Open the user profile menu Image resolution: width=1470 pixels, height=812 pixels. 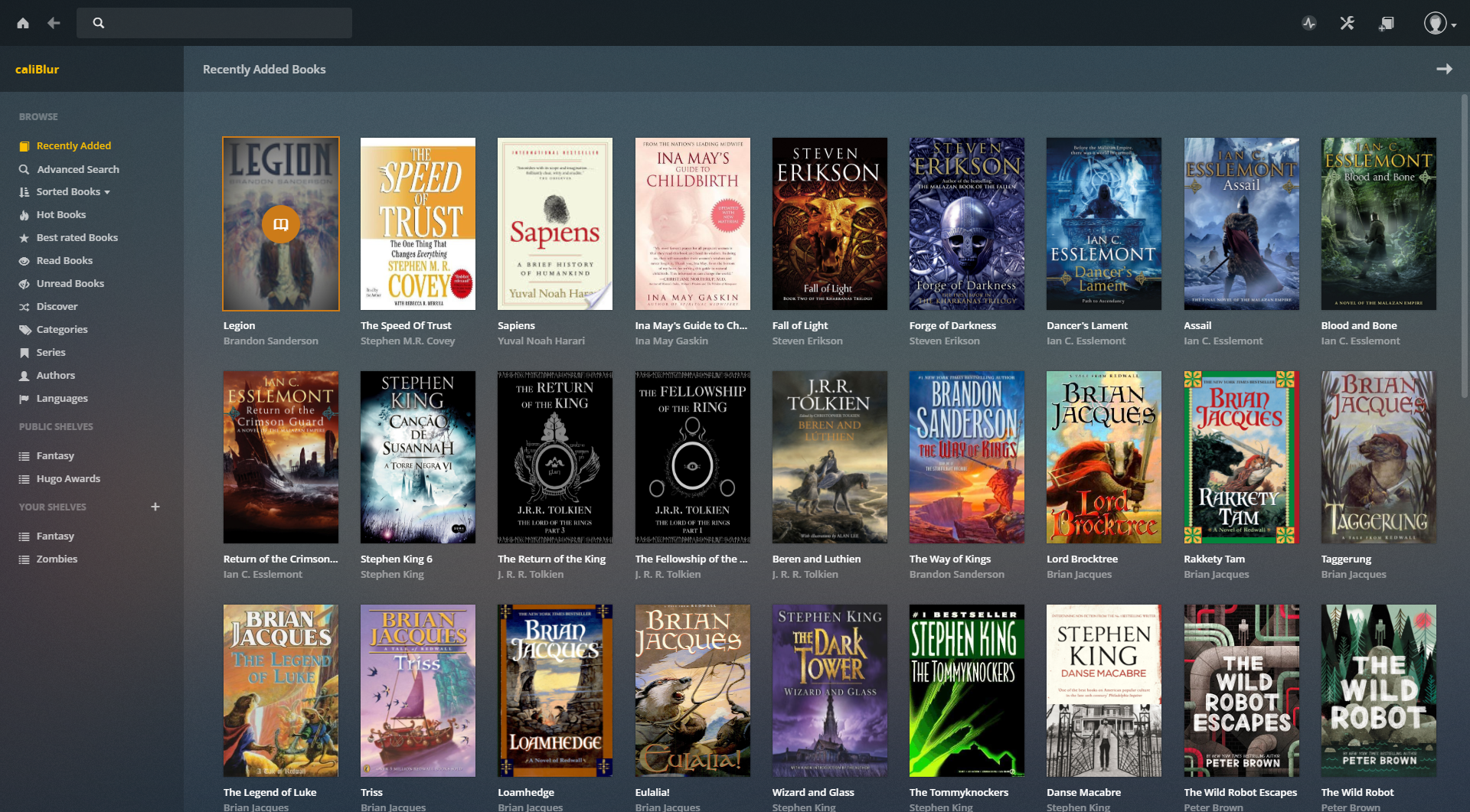tap(1439, 23)
